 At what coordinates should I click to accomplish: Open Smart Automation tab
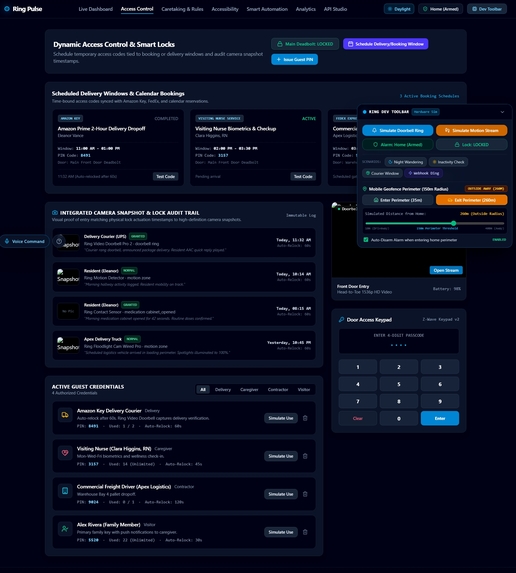coord(267,9)
